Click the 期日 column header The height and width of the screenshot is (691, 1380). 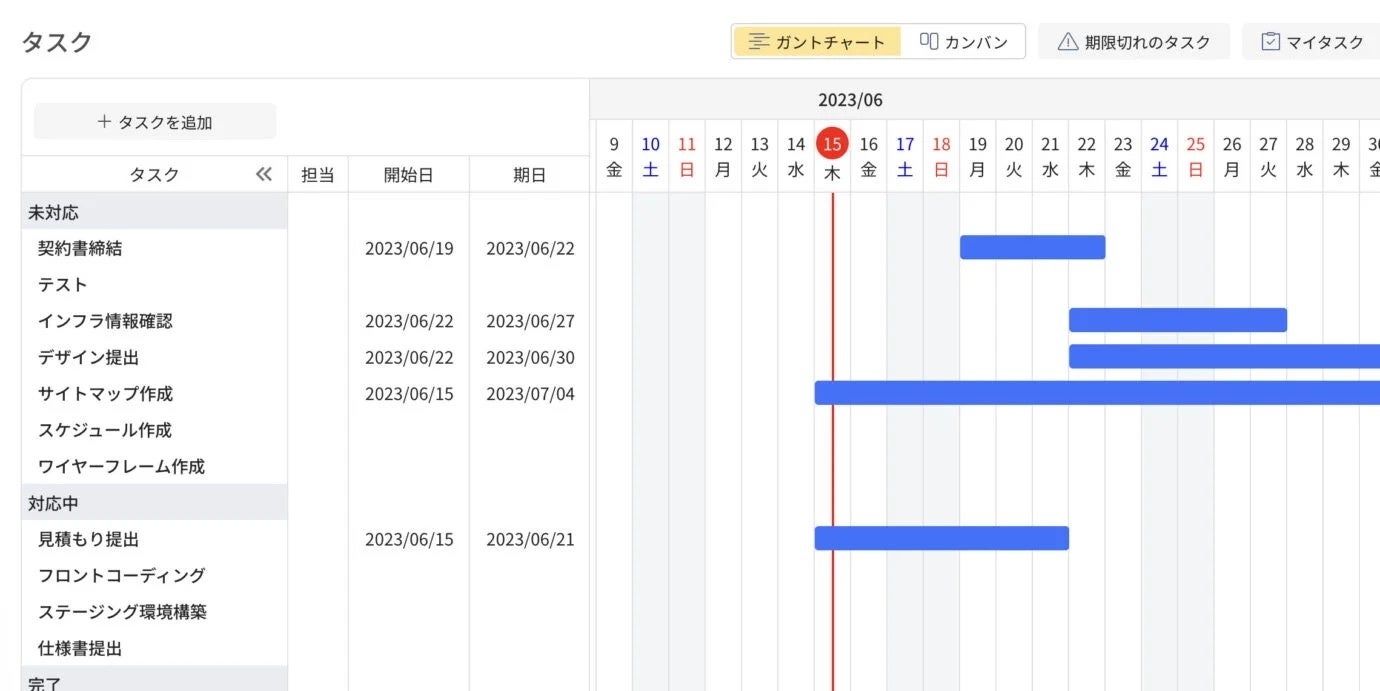[529, 175]
